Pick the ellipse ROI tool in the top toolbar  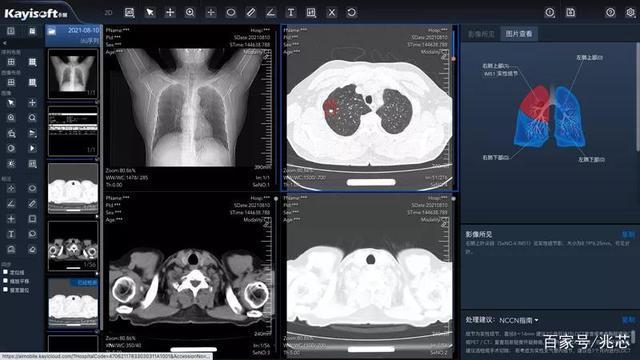[x=231, y=13]
